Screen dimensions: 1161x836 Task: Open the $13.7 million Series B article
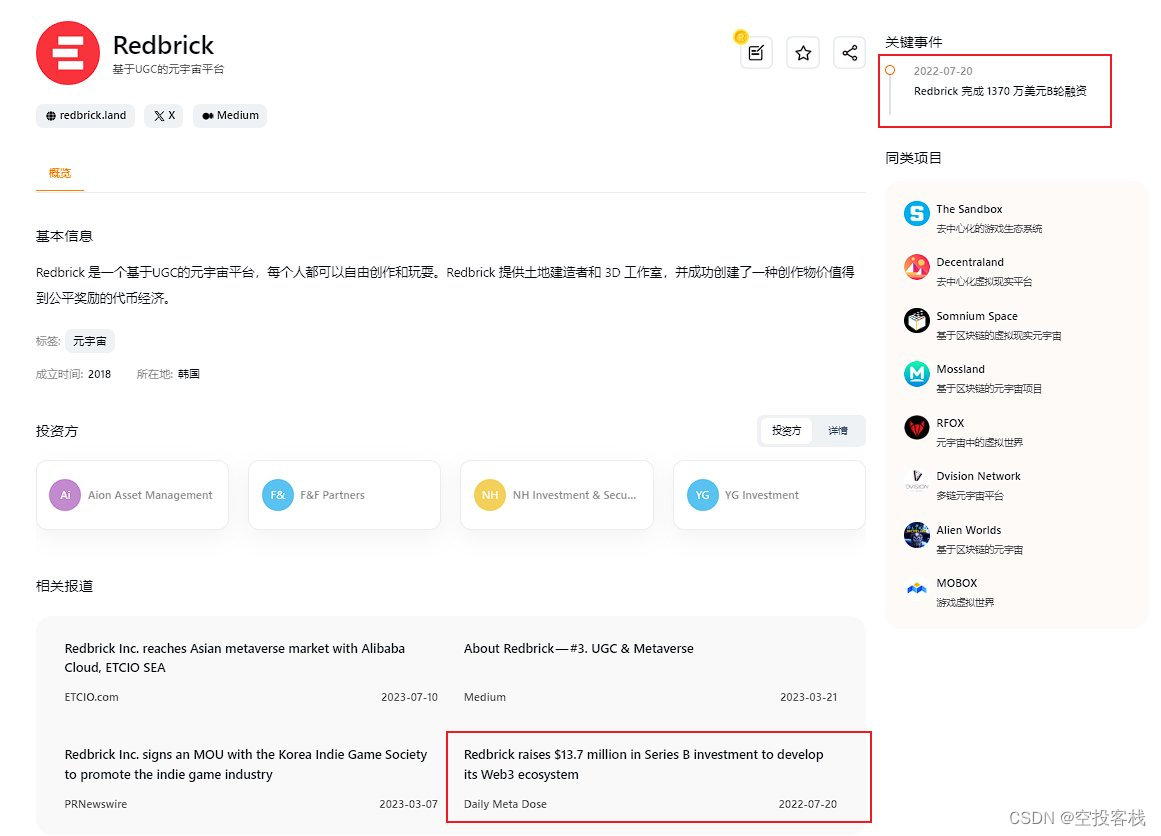(x=643, y=764)
